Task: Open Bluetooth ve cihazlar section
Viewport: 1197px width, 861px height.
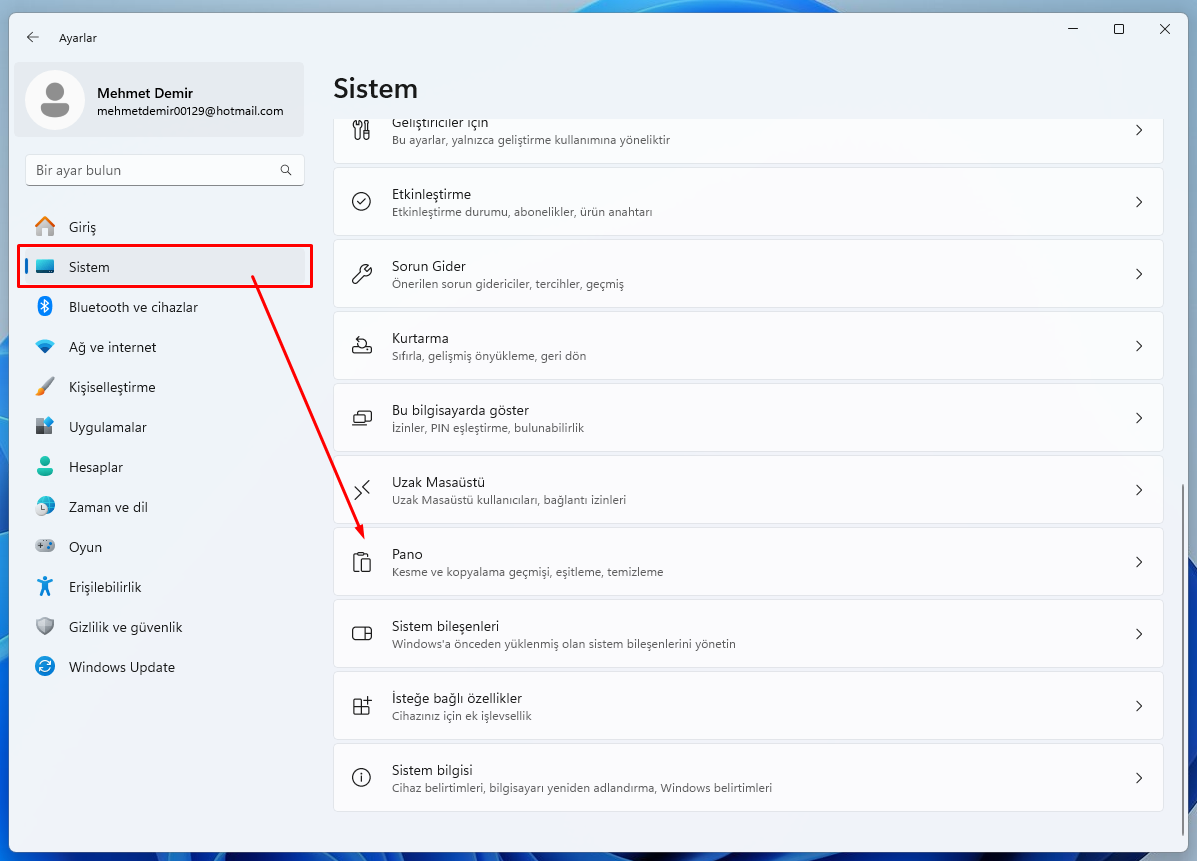Action: [133, 307]
